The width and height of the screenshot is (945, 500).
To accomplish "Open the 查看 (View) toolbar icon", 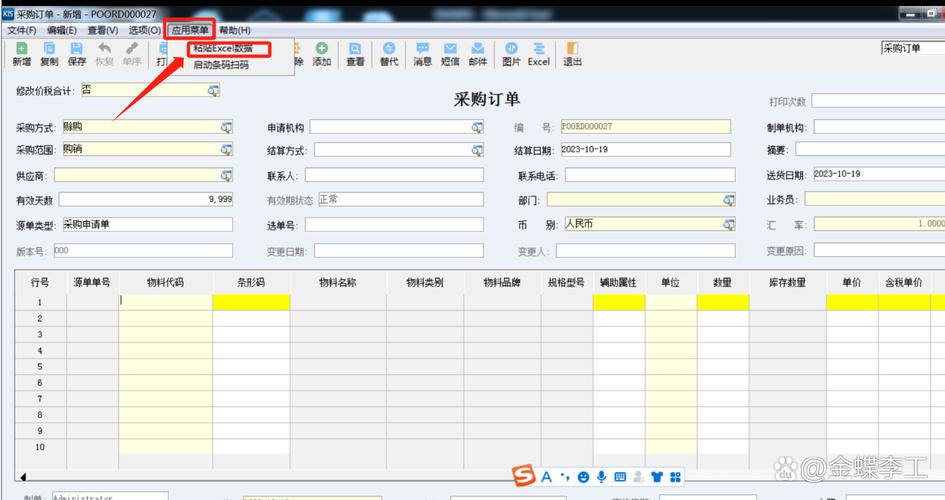I will (355, 54).
